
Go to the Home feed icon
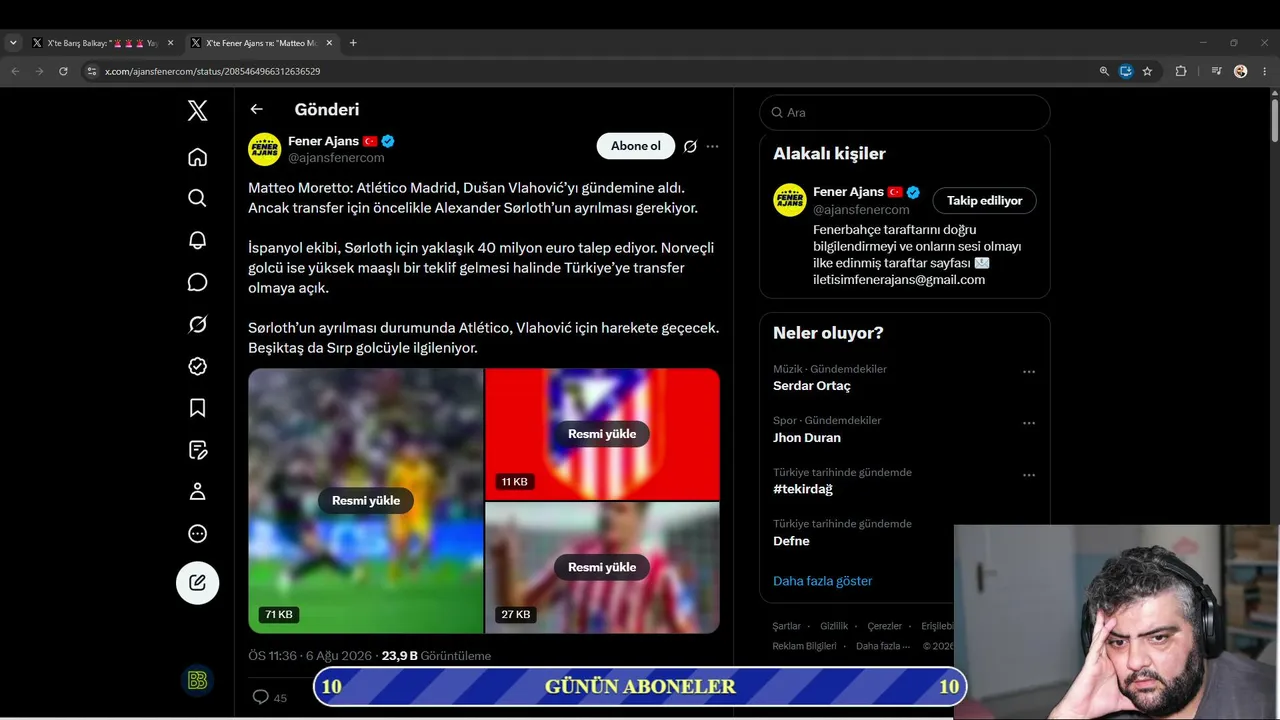point(198,157)
